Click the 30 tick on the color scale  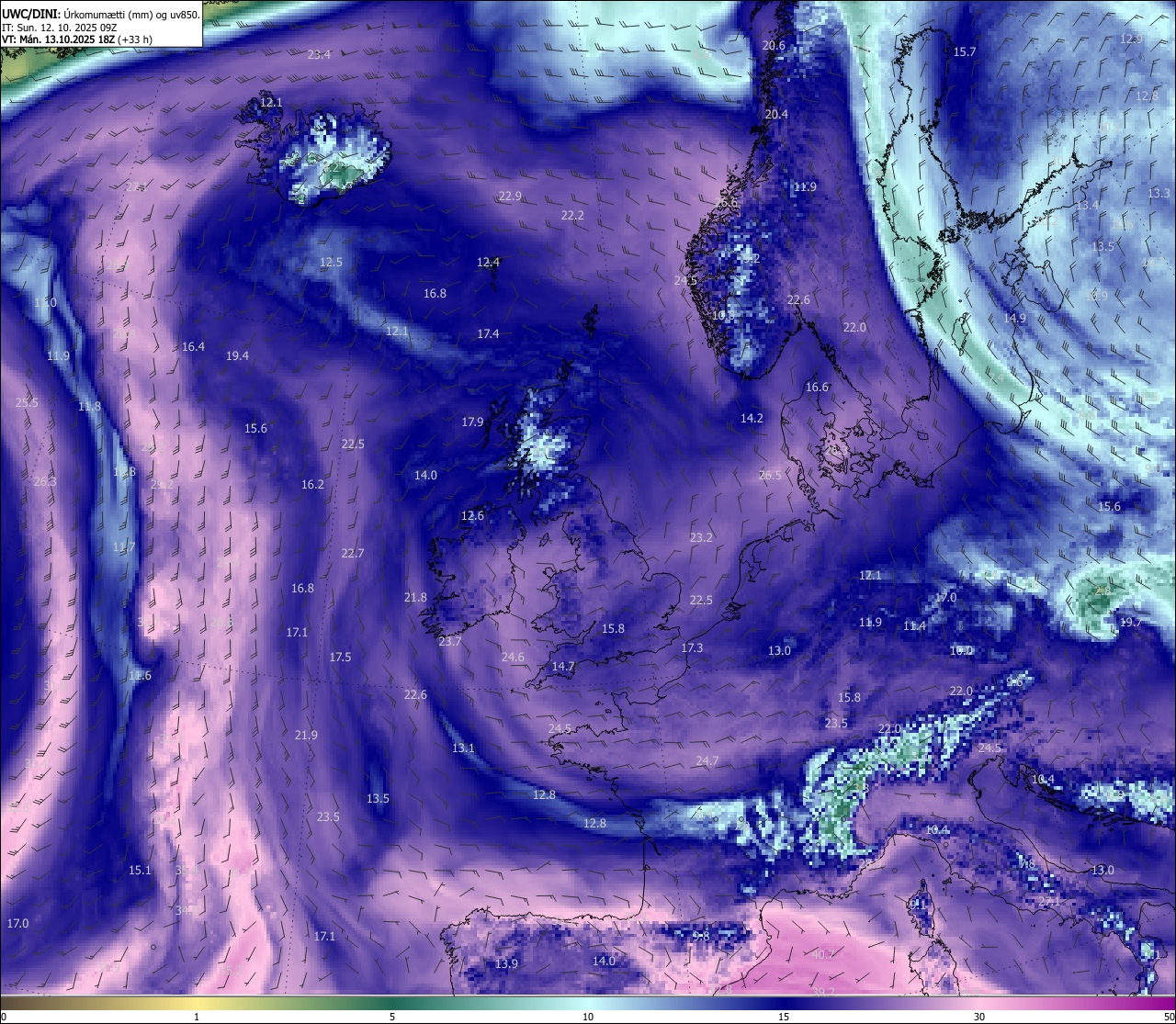(979, 1017)
